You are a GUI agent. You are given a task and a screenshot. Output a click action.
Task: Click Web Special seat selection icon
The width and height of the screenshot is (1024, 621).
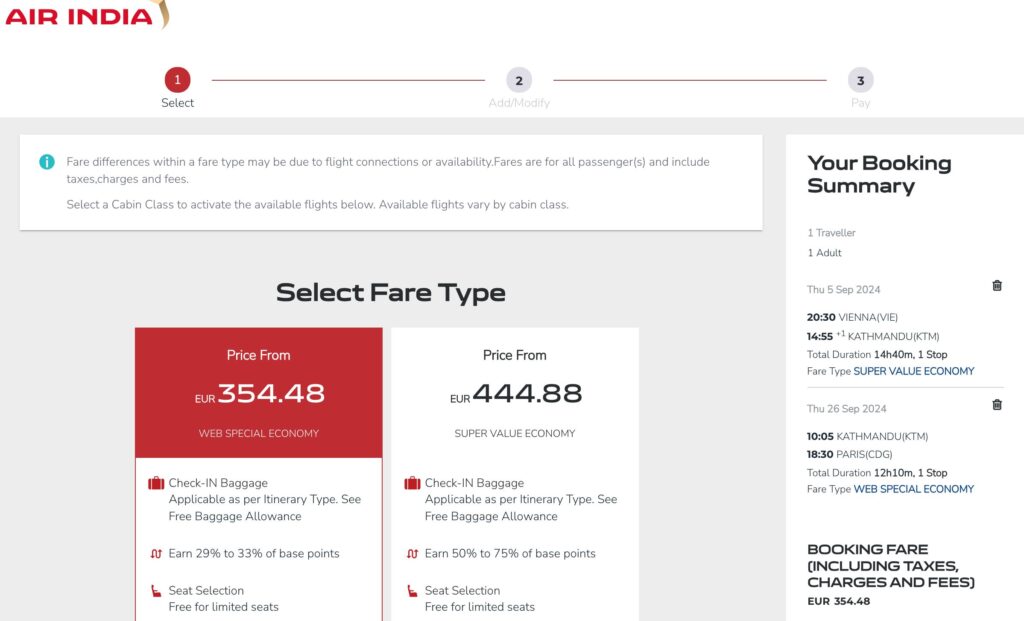(156, 592)
